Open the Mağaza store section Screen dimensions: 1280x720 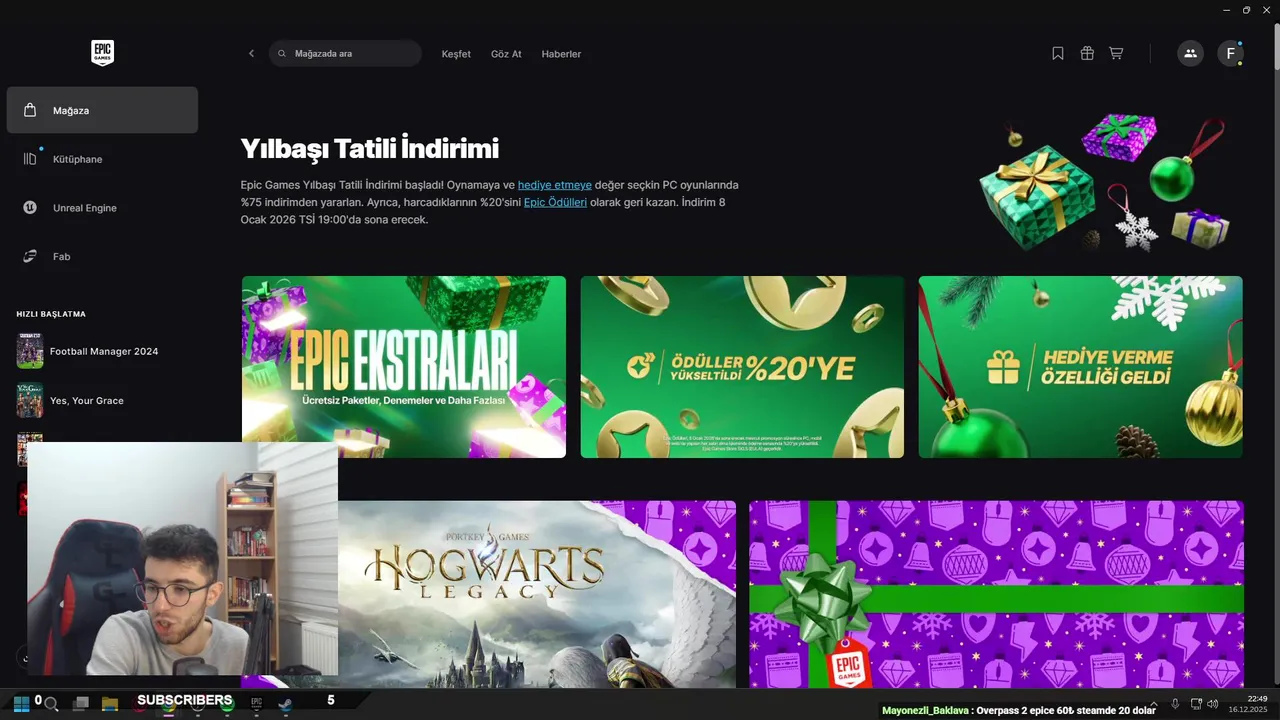click(x=102, y=110)
